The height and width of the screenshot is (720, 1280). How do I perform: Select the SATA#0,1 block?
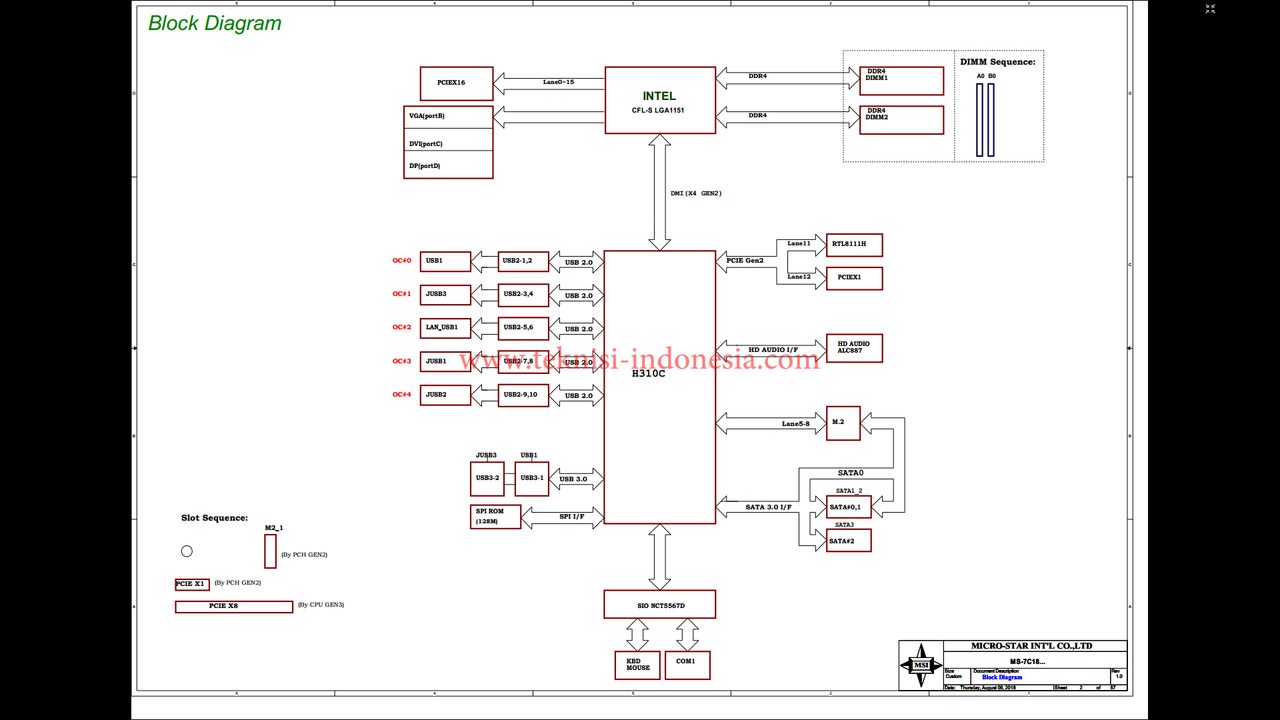(848, 508)
